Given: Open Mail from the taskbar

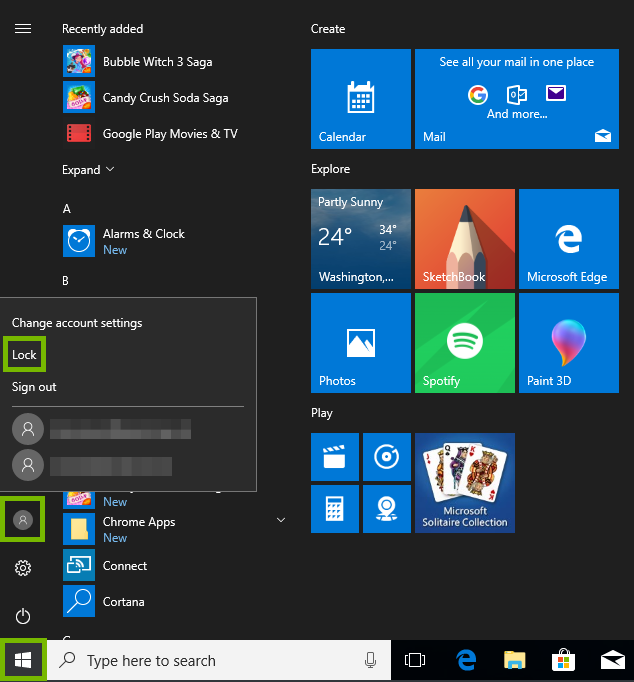Looking at the screenshot, I should point(613,660).
